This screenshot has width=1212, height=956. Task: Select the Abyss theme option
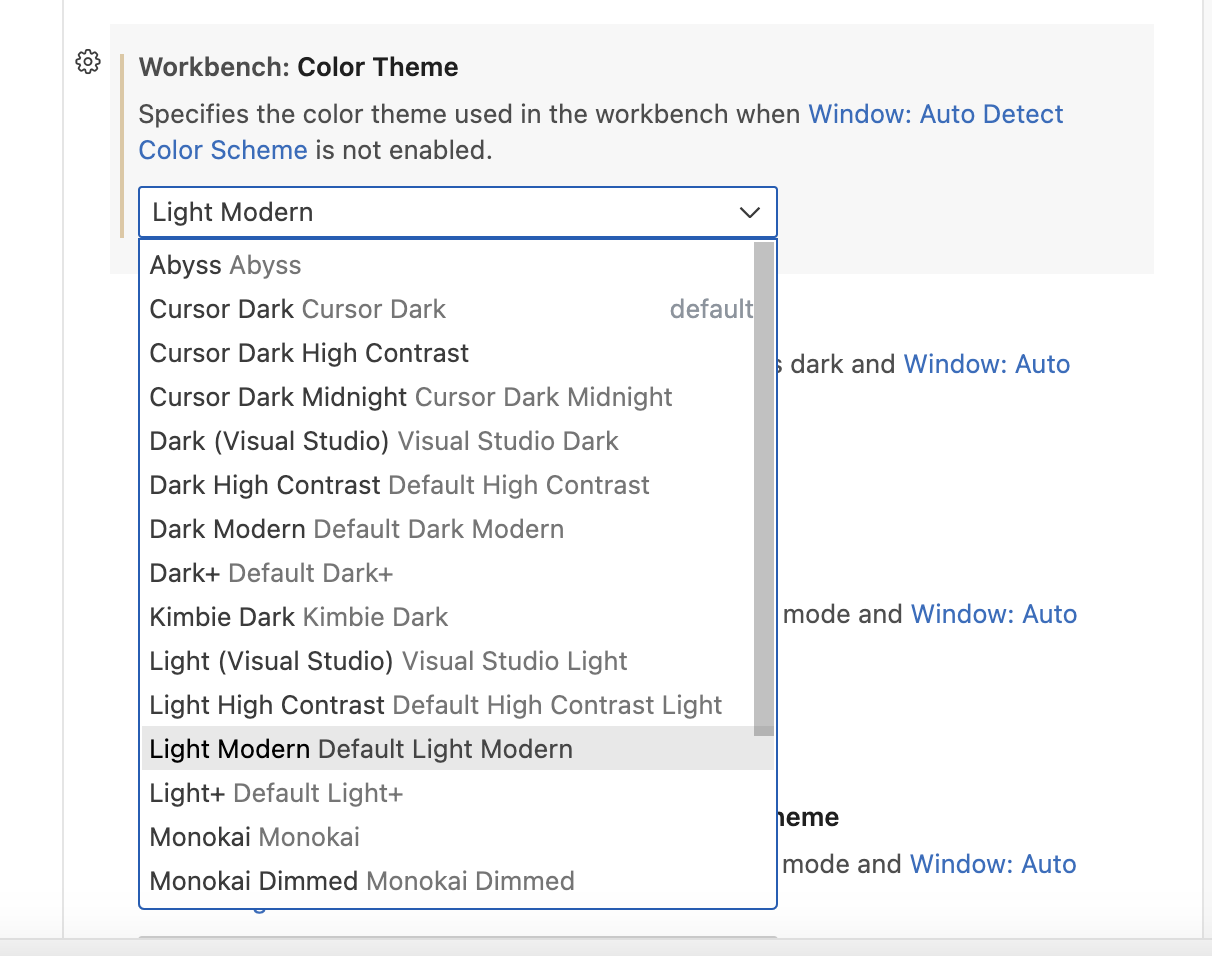(225, 265)
